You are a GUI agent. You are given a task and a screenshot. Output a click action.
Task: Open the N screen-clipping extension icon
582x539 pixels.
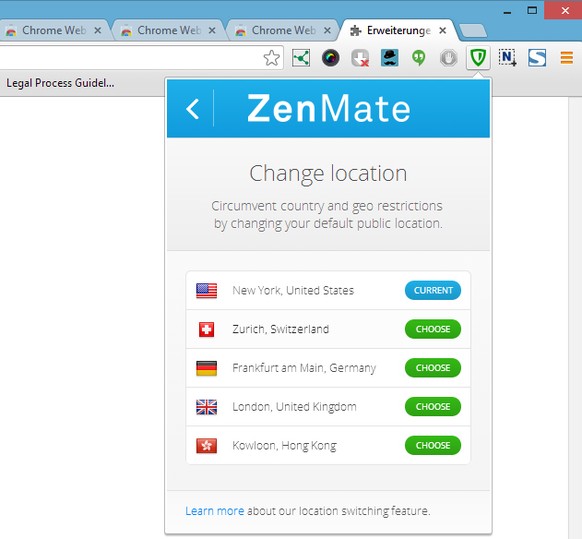pyautogui.click(x=507, y=58)
